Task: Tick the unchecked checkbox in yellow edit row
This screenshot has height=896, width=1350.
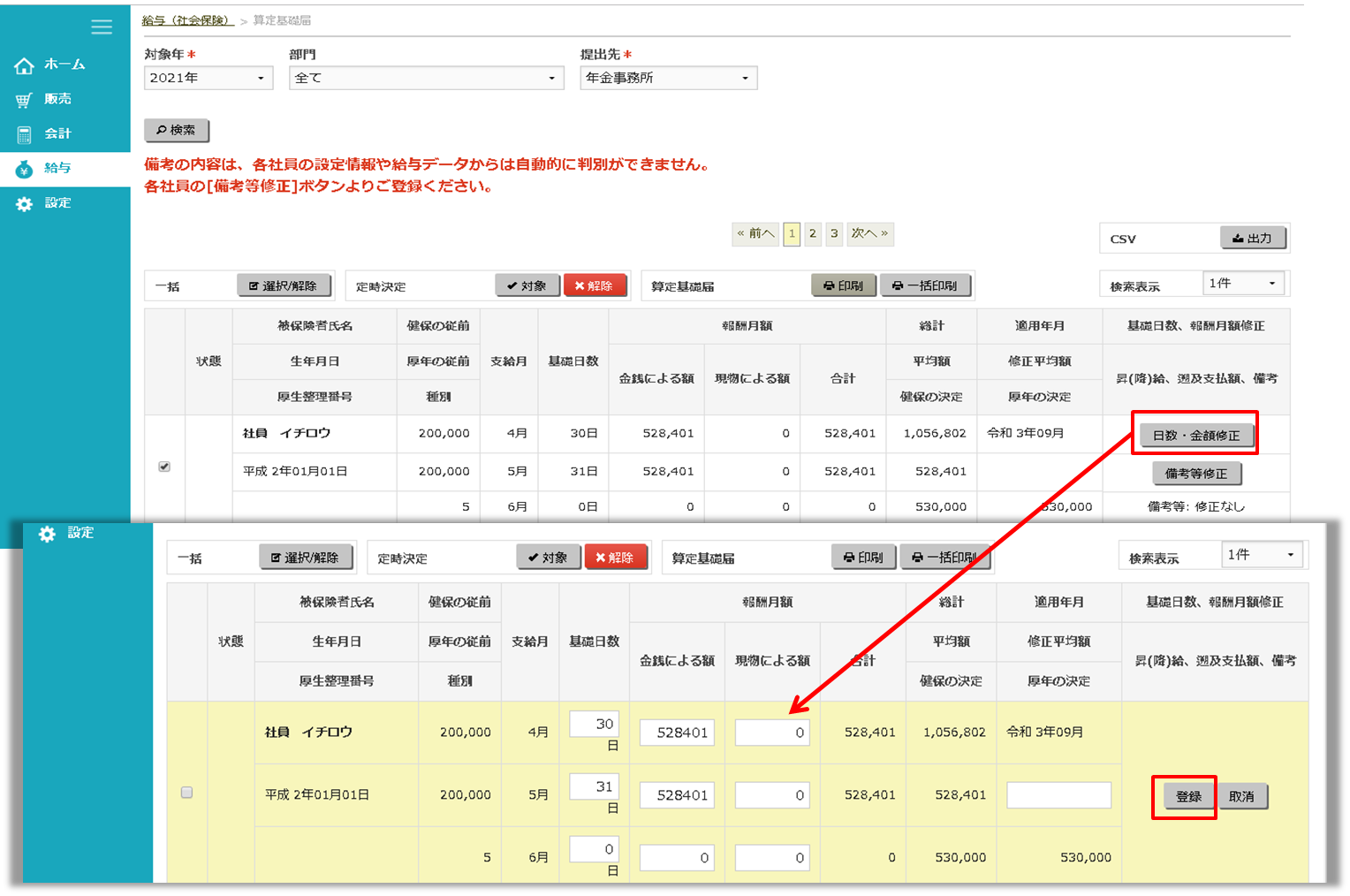Action: tap(186, 793)
